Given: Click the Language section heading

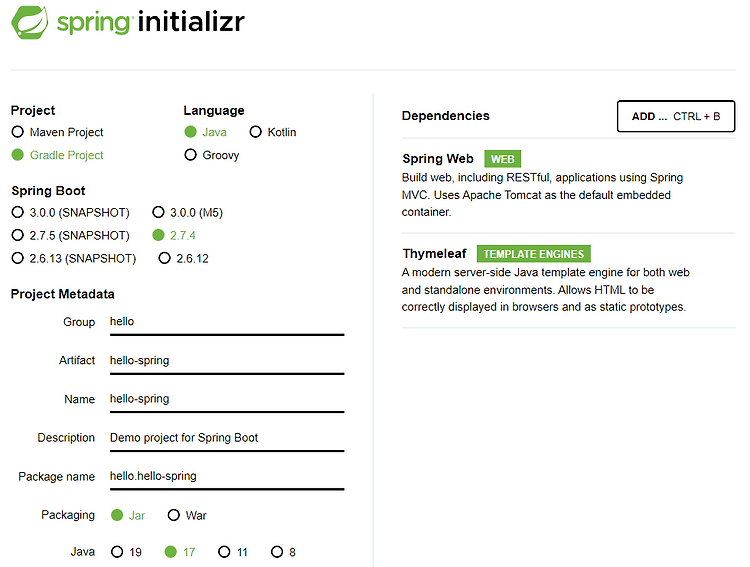Looking at the screenshot, I should [x=214, y=111].
